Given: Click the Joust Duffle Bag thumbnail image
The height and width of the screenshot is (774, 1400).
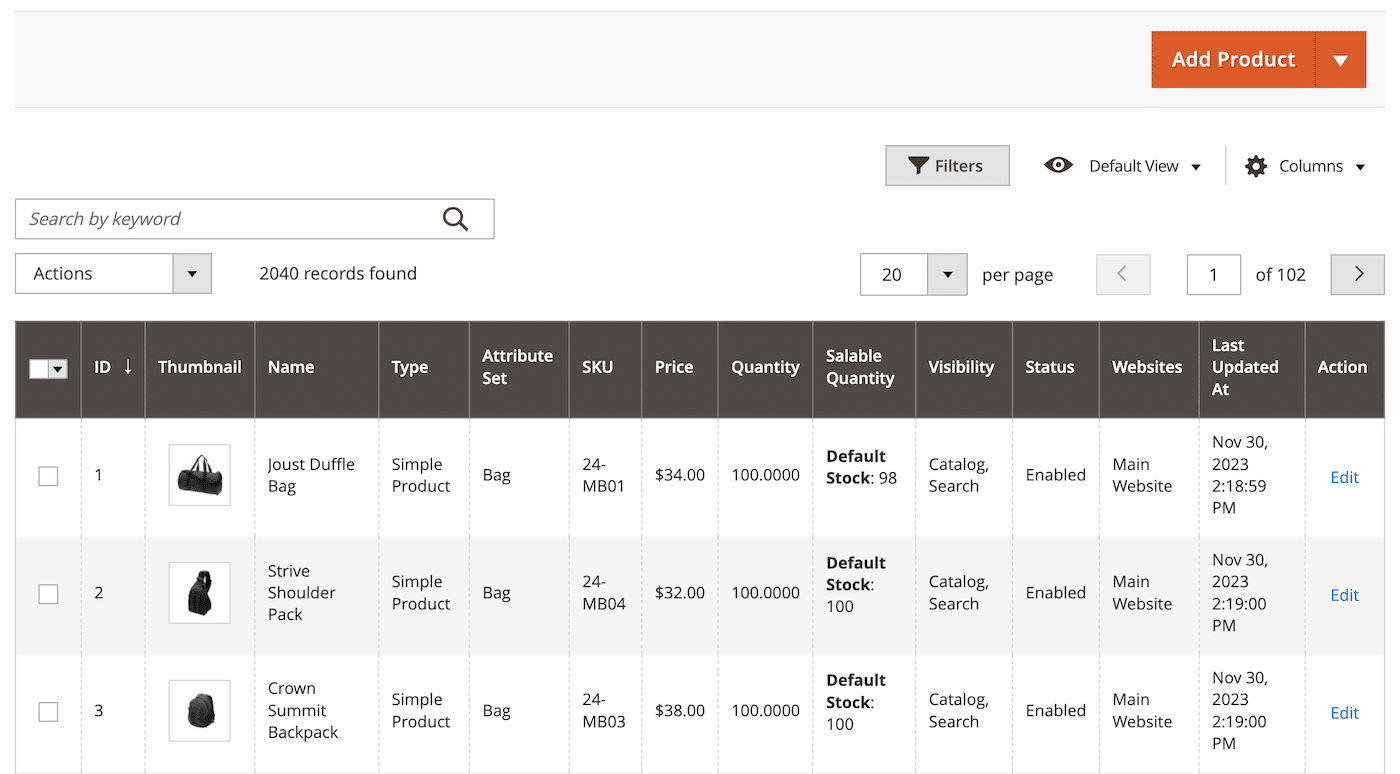Looking at the screenshot, I should click(x=199, y=475).
